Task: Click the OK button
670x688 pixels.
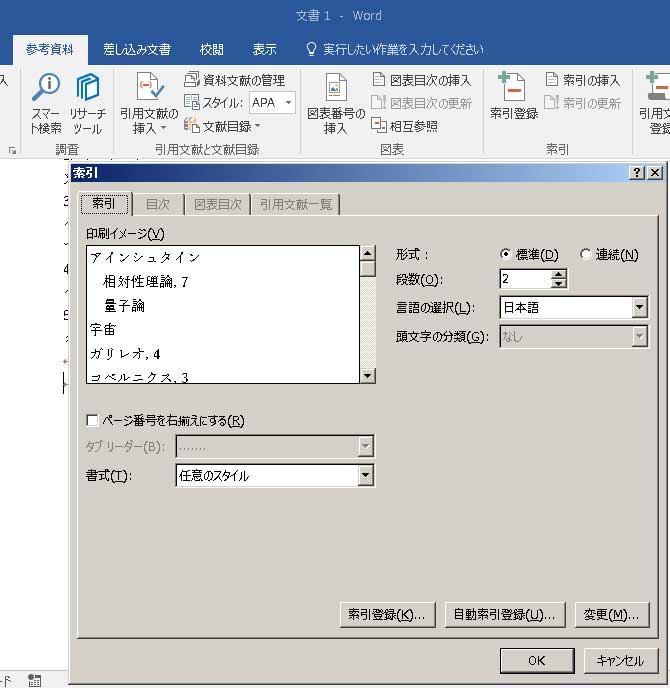Action: click(x=536, y=660)
